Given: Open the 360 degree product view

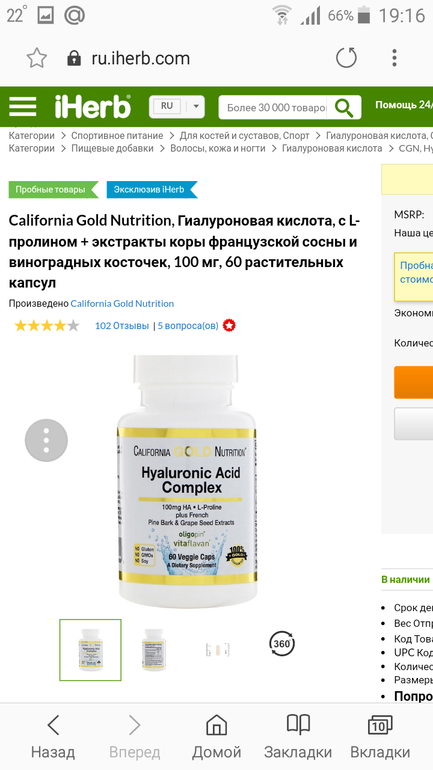Looking at the screenshot, I should pos(282,643).
